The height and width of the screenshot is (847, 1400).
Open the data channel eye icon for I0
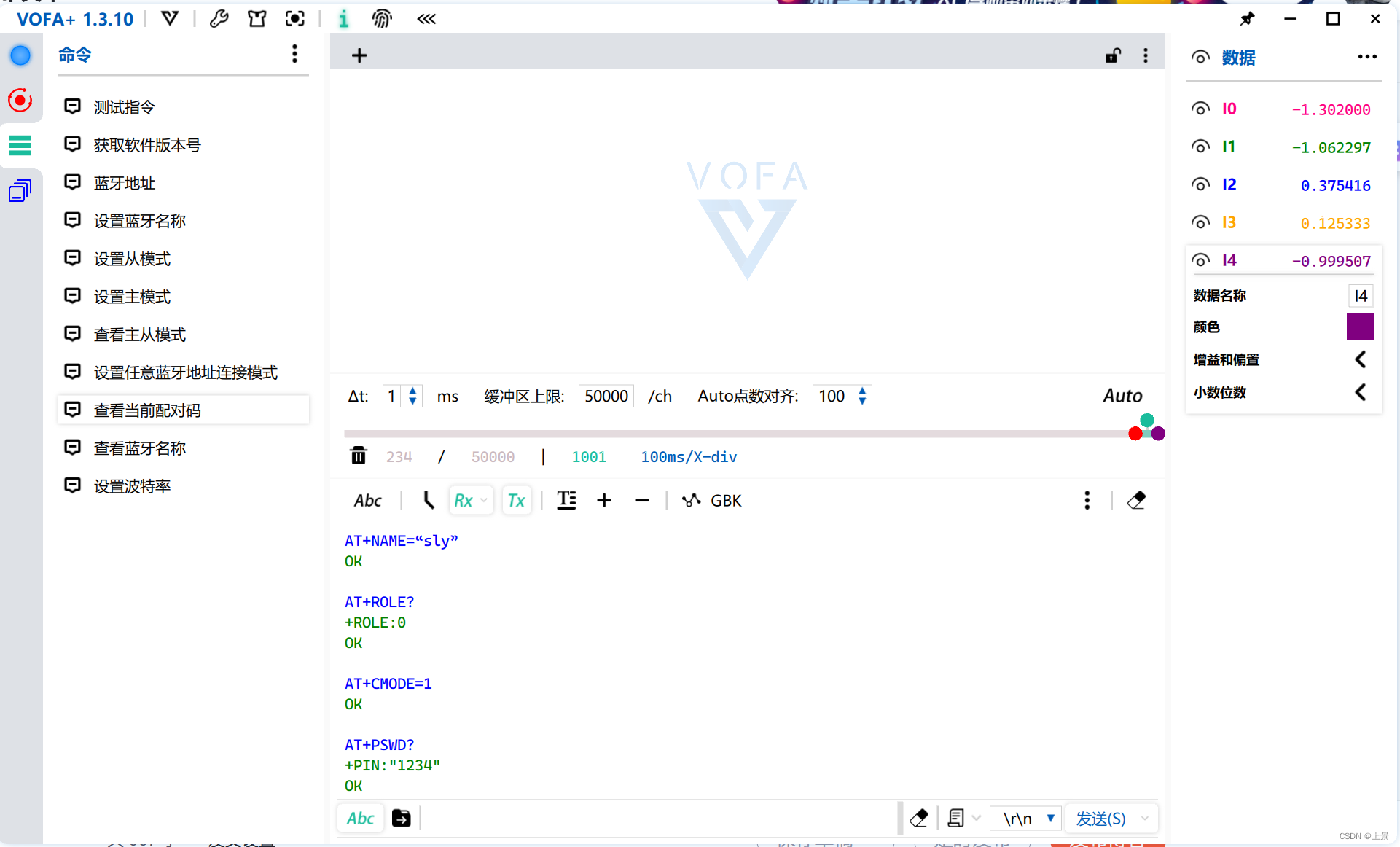[x=1200, y=109]
